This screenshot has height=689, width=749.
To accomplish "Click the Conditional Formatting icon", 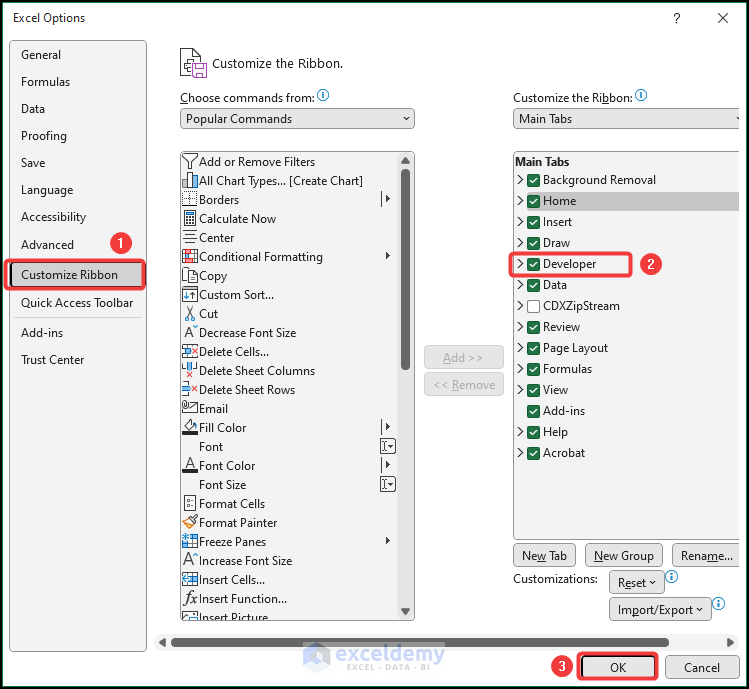I will [x=190, y=257].
